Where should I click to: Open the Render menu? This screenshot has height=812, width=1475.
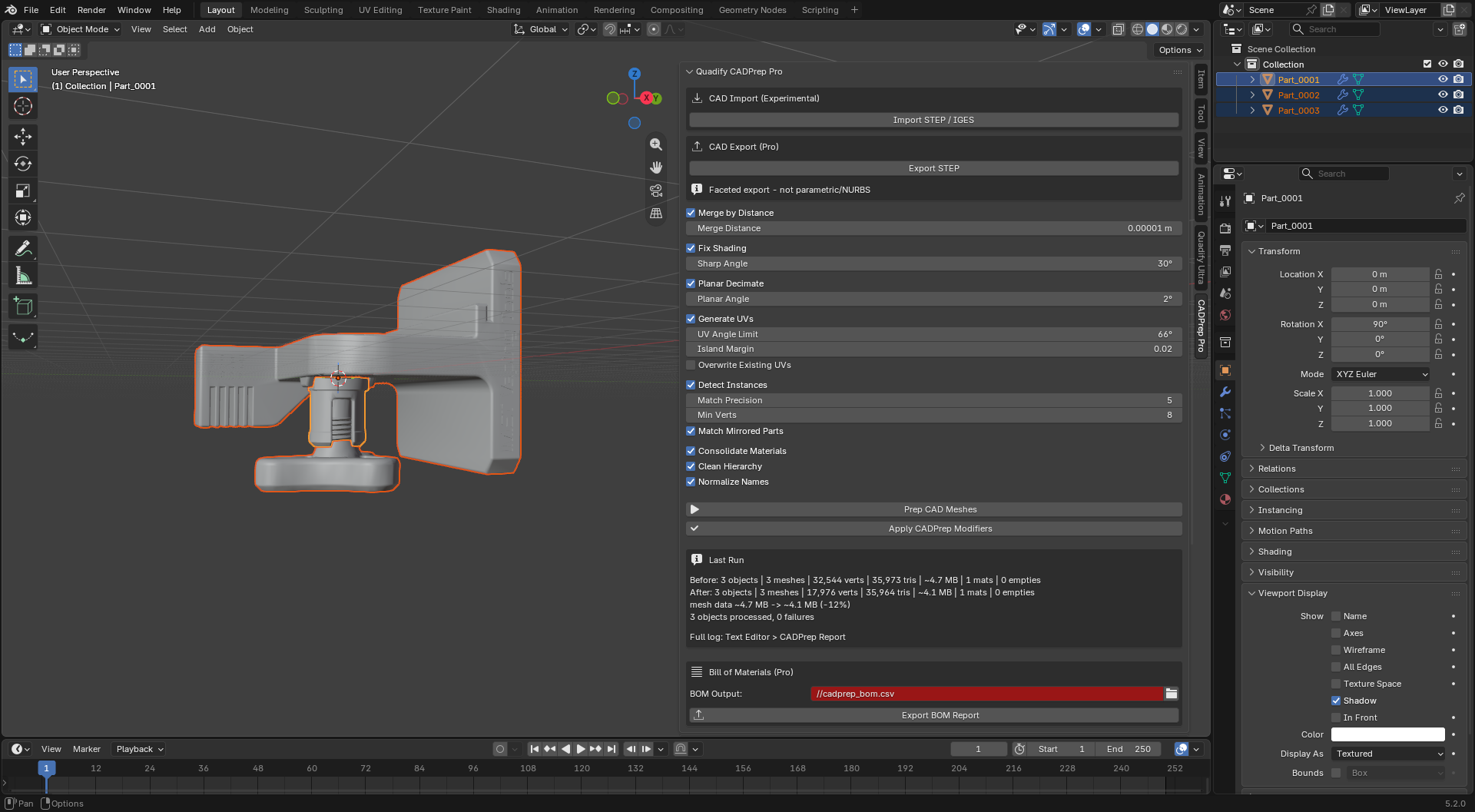[91, 10]
